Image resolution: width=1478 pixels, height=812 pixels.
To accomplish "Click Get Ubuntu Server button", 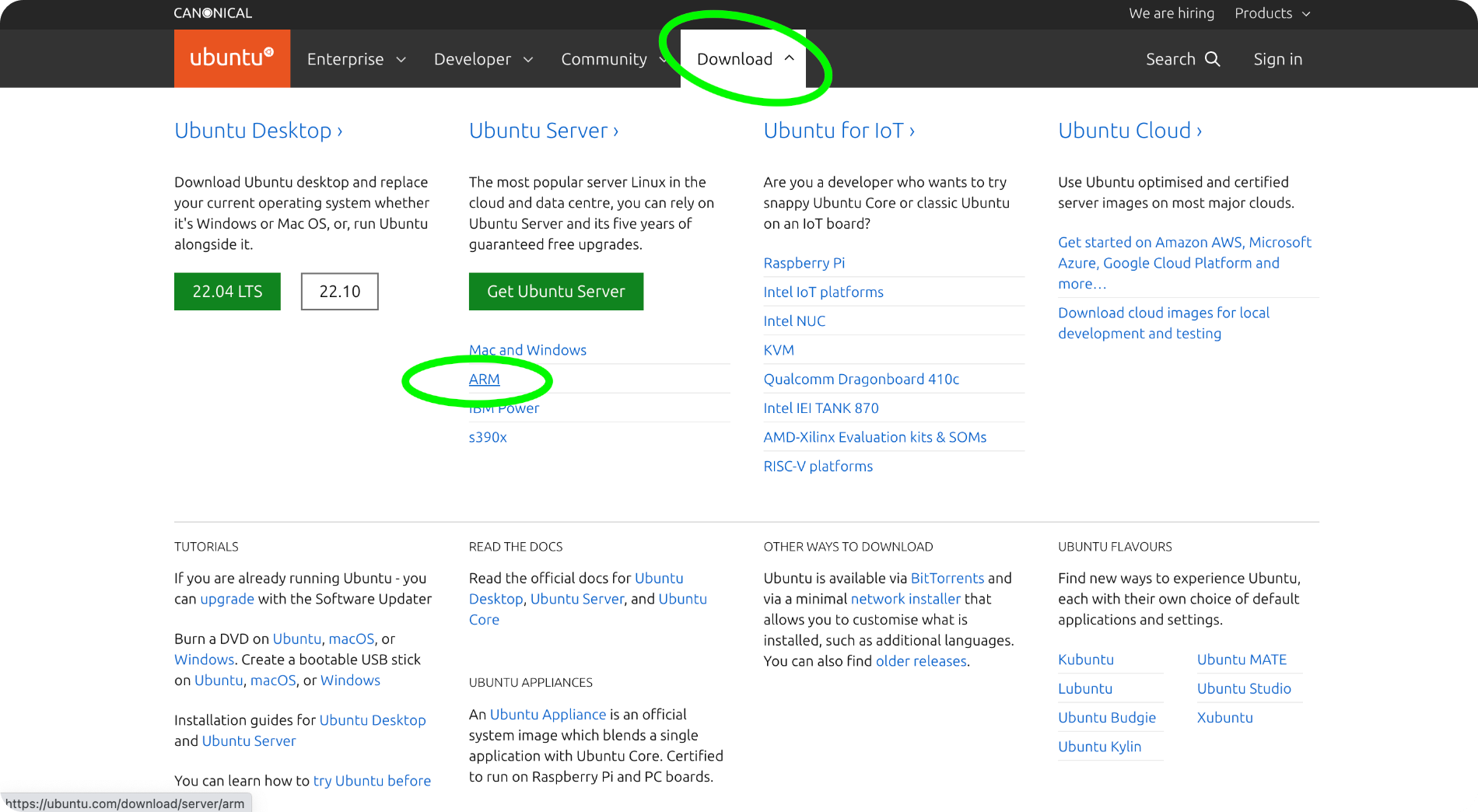I will [x=556, y=292].
